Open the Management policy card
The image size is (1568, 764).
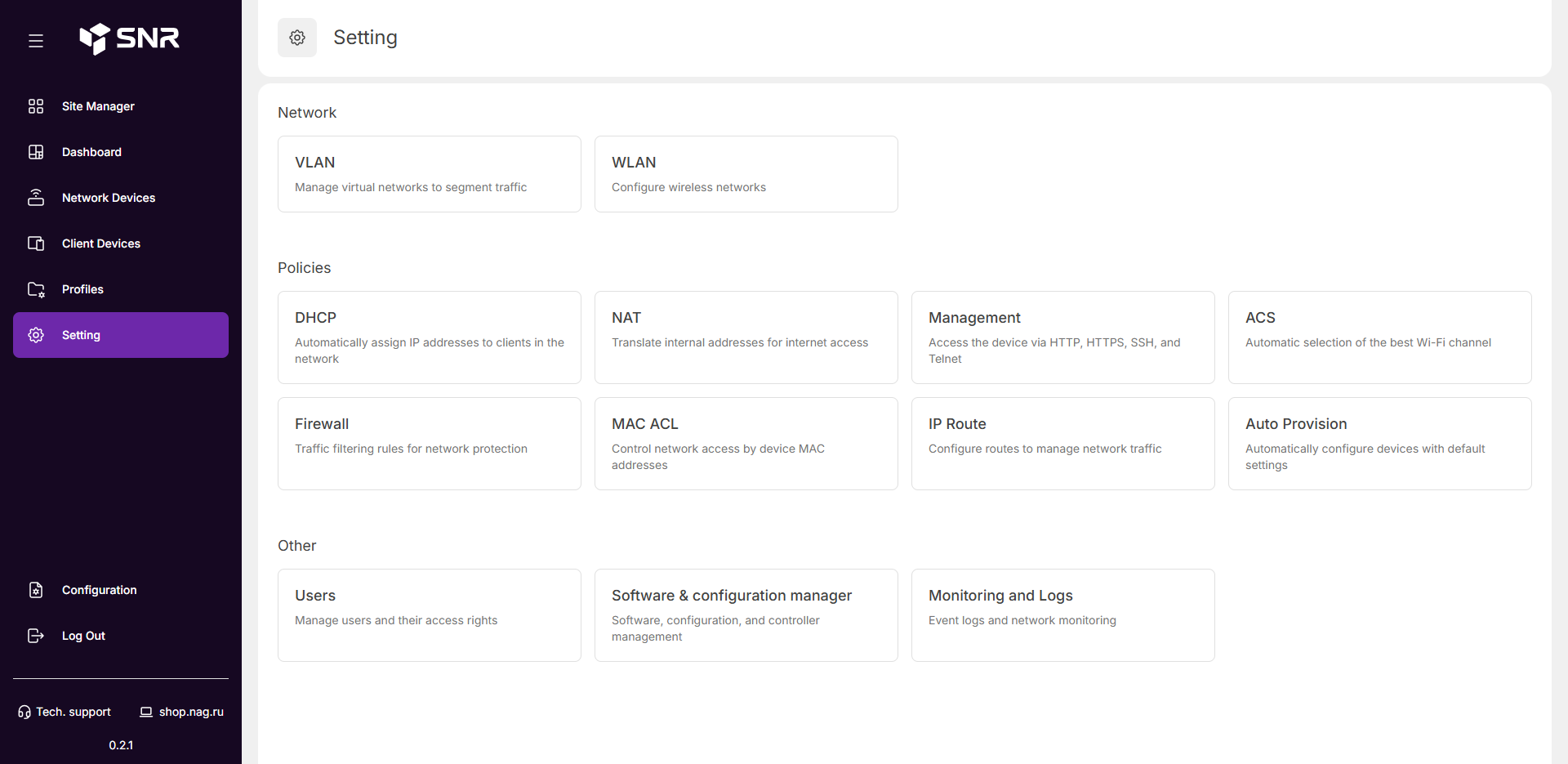1063,337
